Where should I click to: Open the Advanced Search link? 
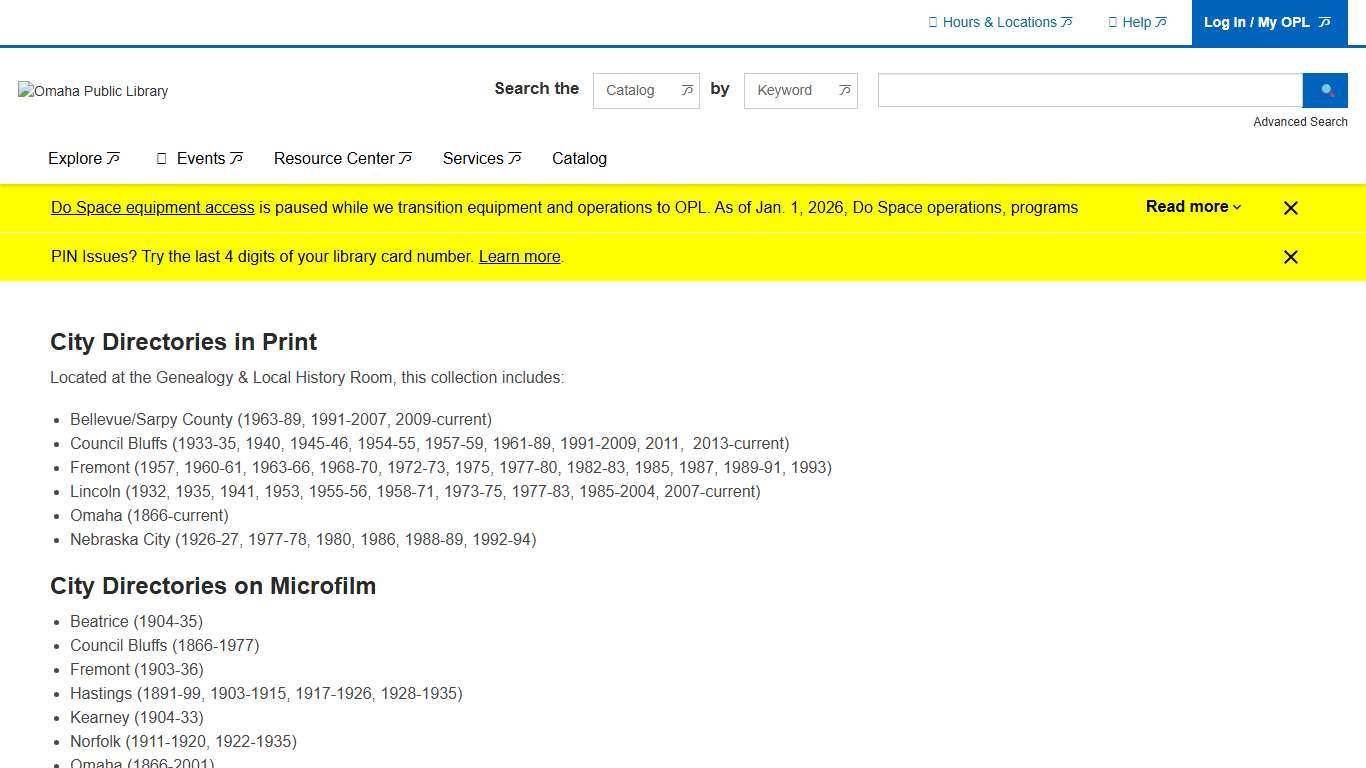(x=1300, y=122)
